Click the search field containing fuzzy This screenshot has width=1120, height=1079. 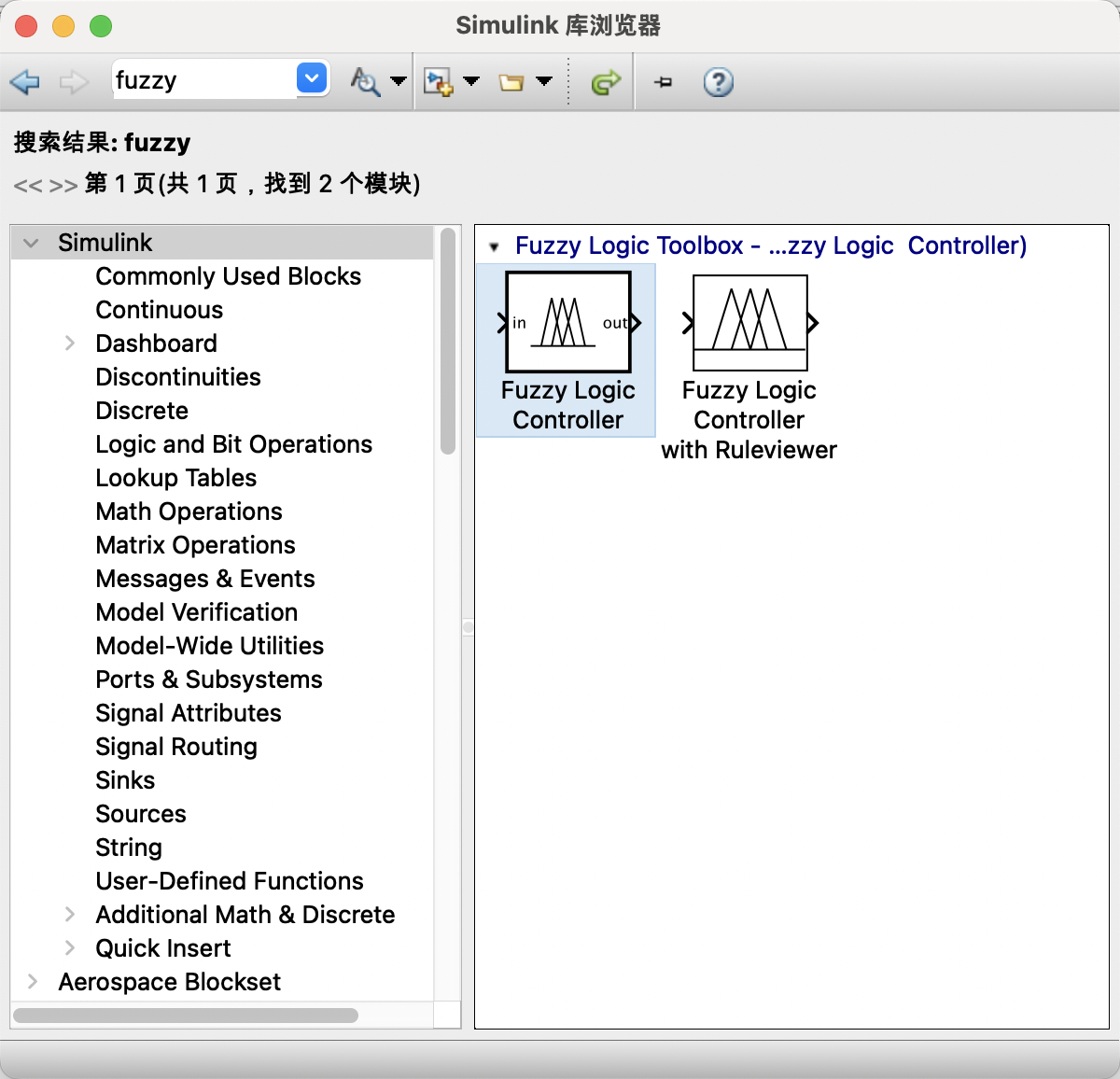[x=203, y=79]
